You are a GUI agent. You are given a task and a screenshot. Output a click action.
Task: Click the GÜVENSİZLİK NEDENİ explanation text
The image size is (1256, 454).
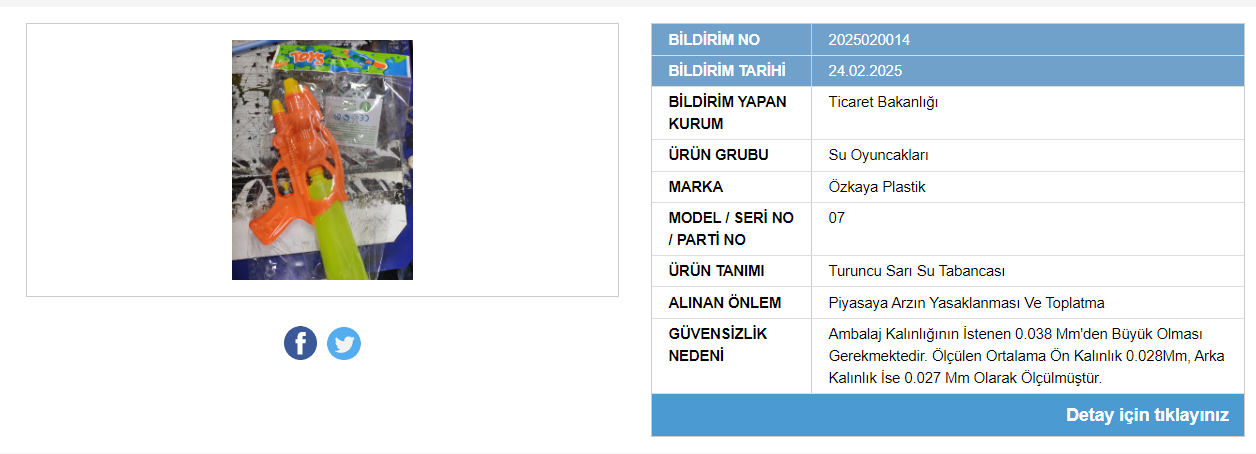[x=1027, y=356]
